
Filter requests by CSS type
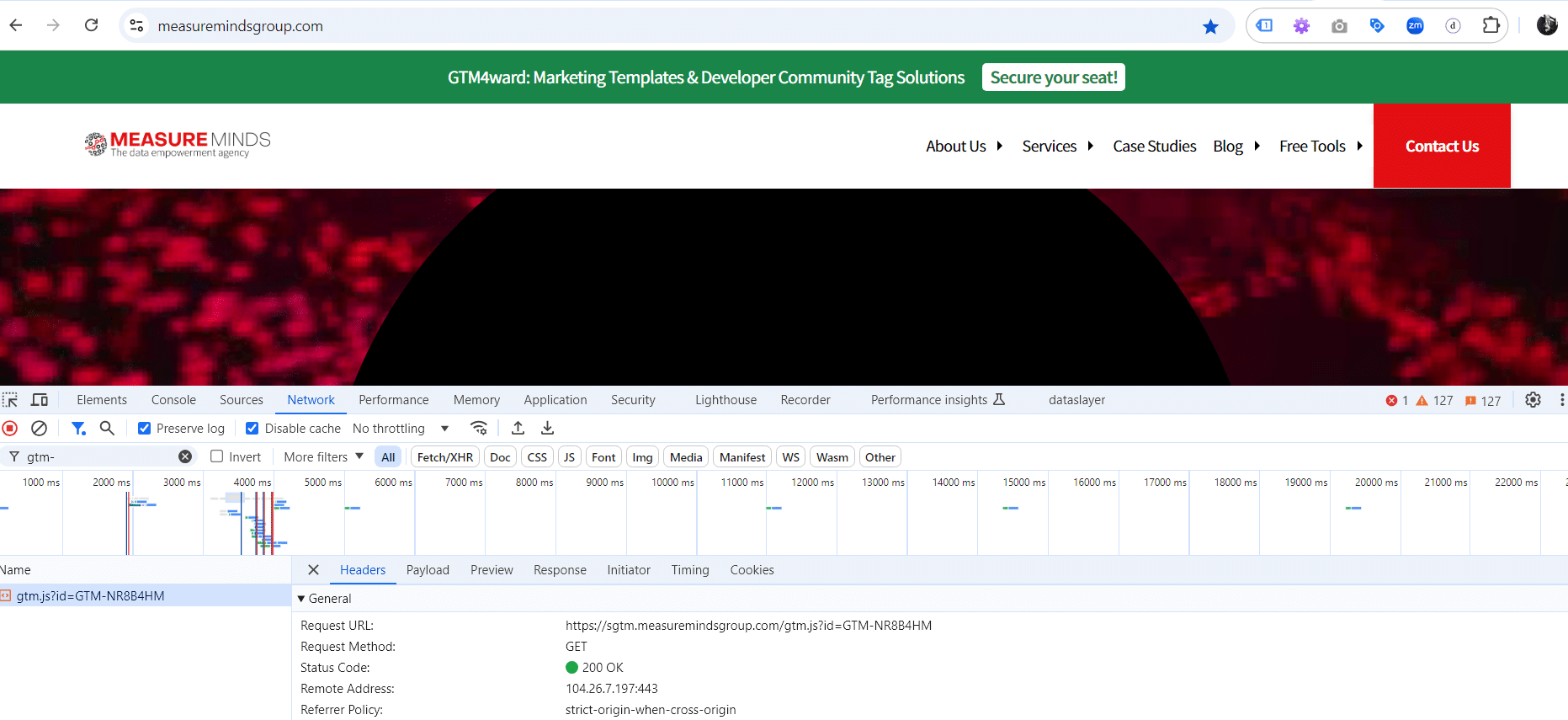click(537, 457)
